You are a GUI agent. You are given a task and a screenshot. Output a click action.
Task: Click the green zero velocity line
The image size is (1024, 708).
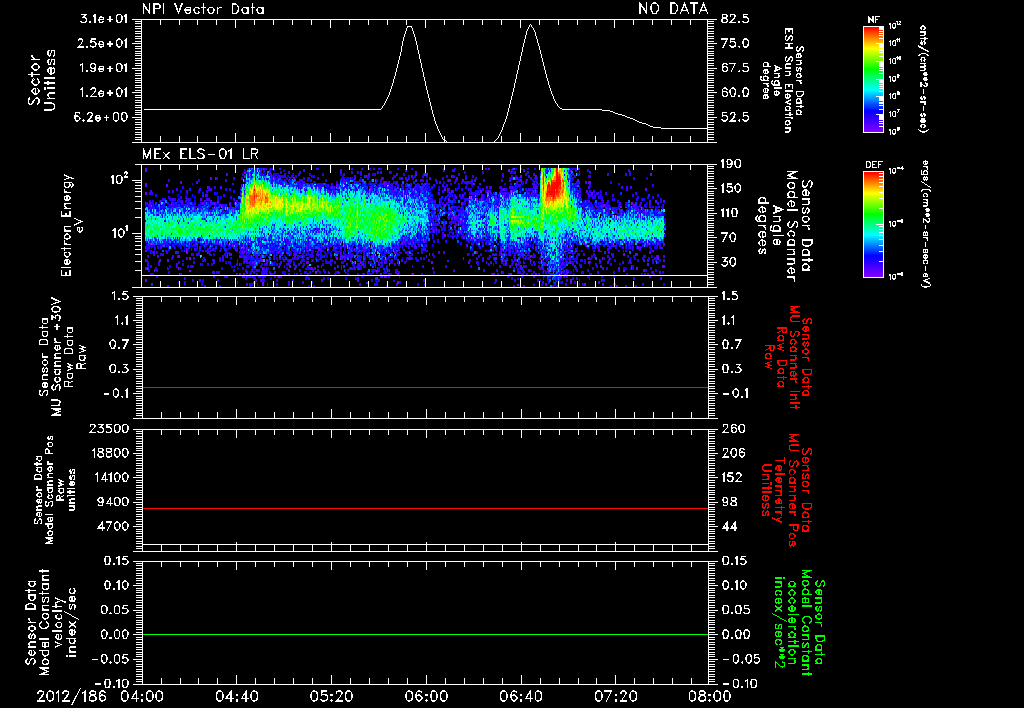tap(425, 634)
